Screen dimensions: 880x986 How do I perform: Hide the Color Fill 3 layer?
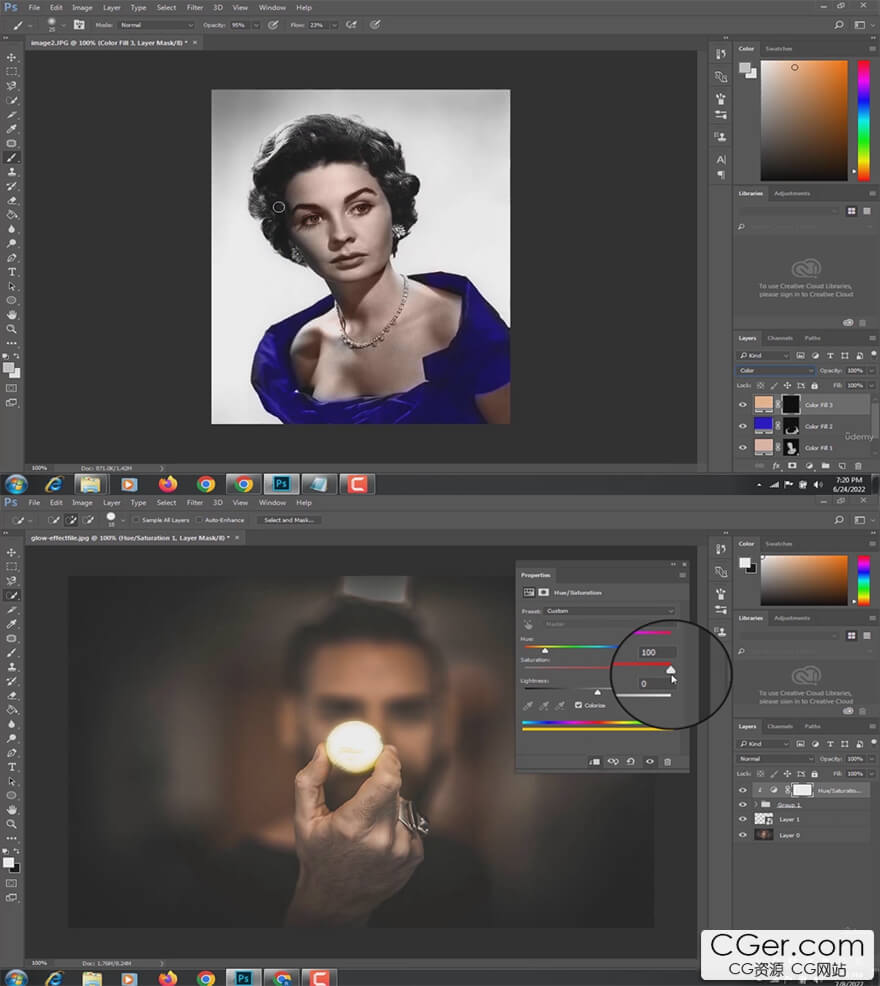[x=742, y=405]
